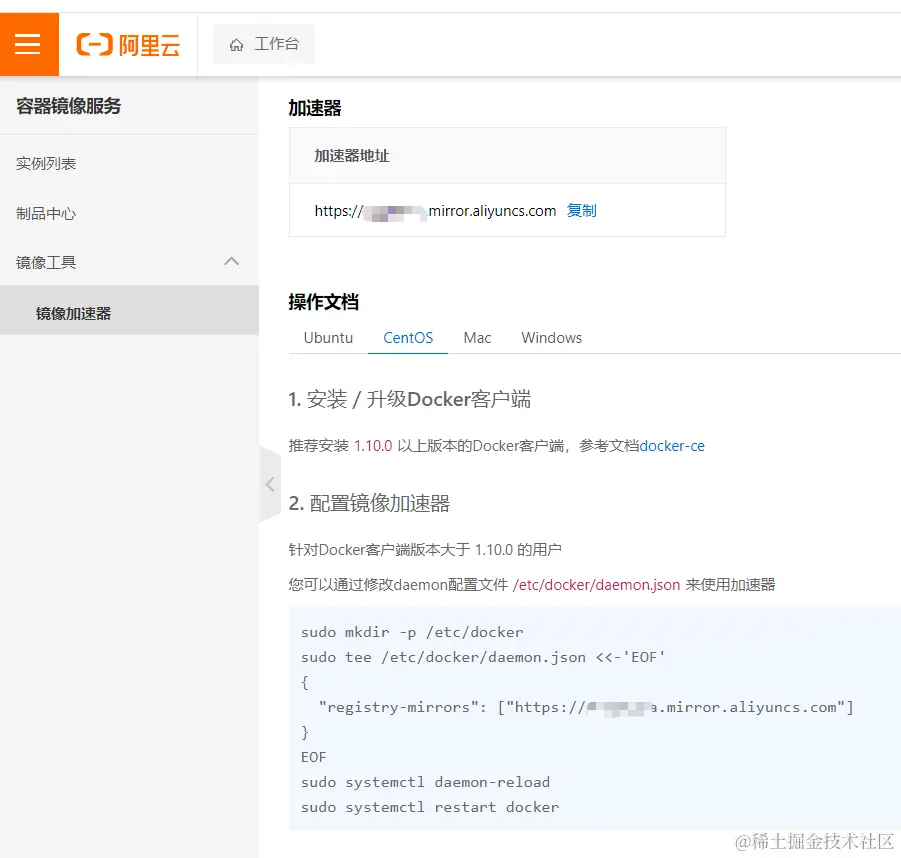Open the docker-ce documentation link

click(672, 446)
